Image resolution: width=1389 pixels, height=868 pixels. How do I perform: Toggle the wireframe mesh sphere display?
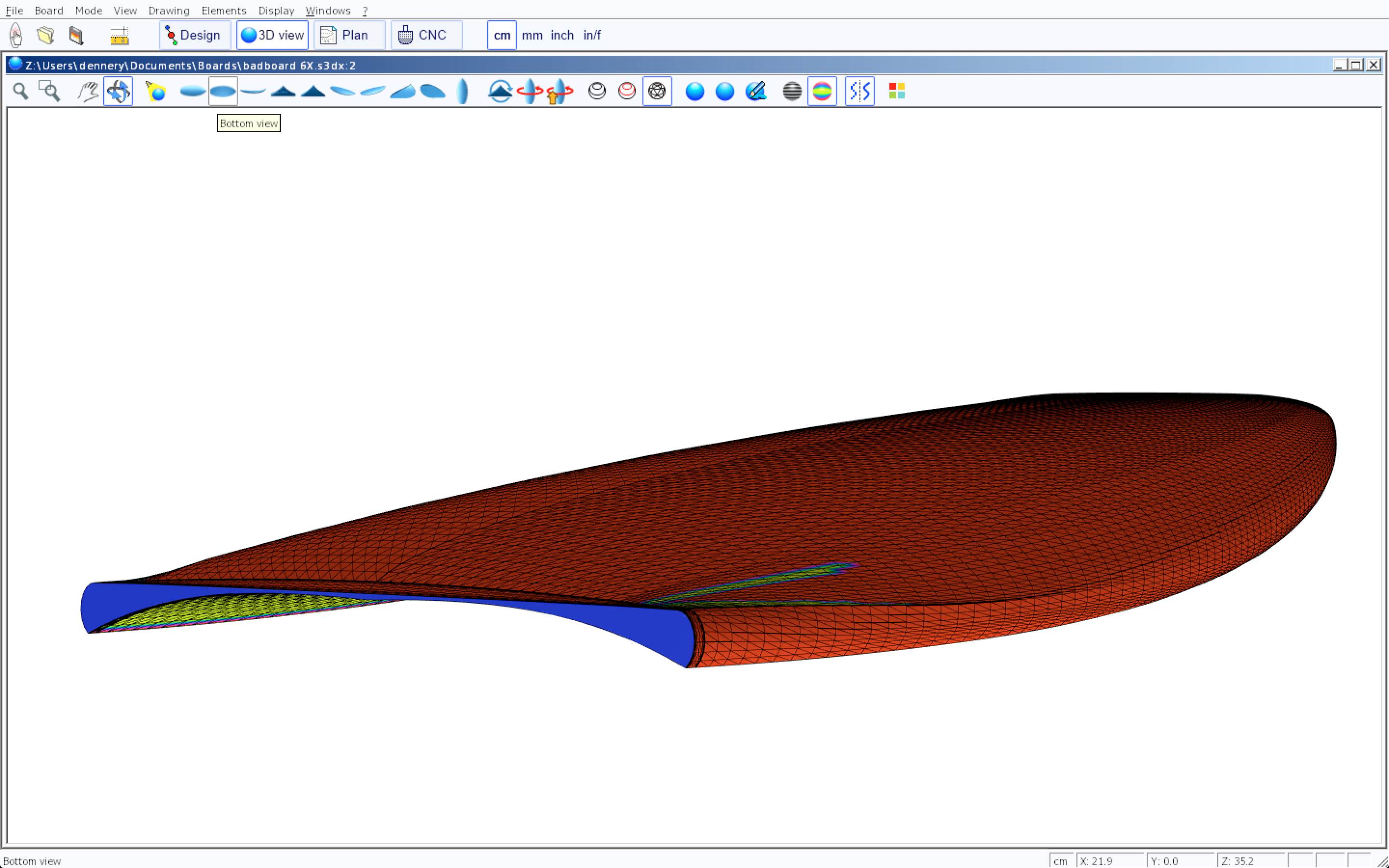[656, 91]
